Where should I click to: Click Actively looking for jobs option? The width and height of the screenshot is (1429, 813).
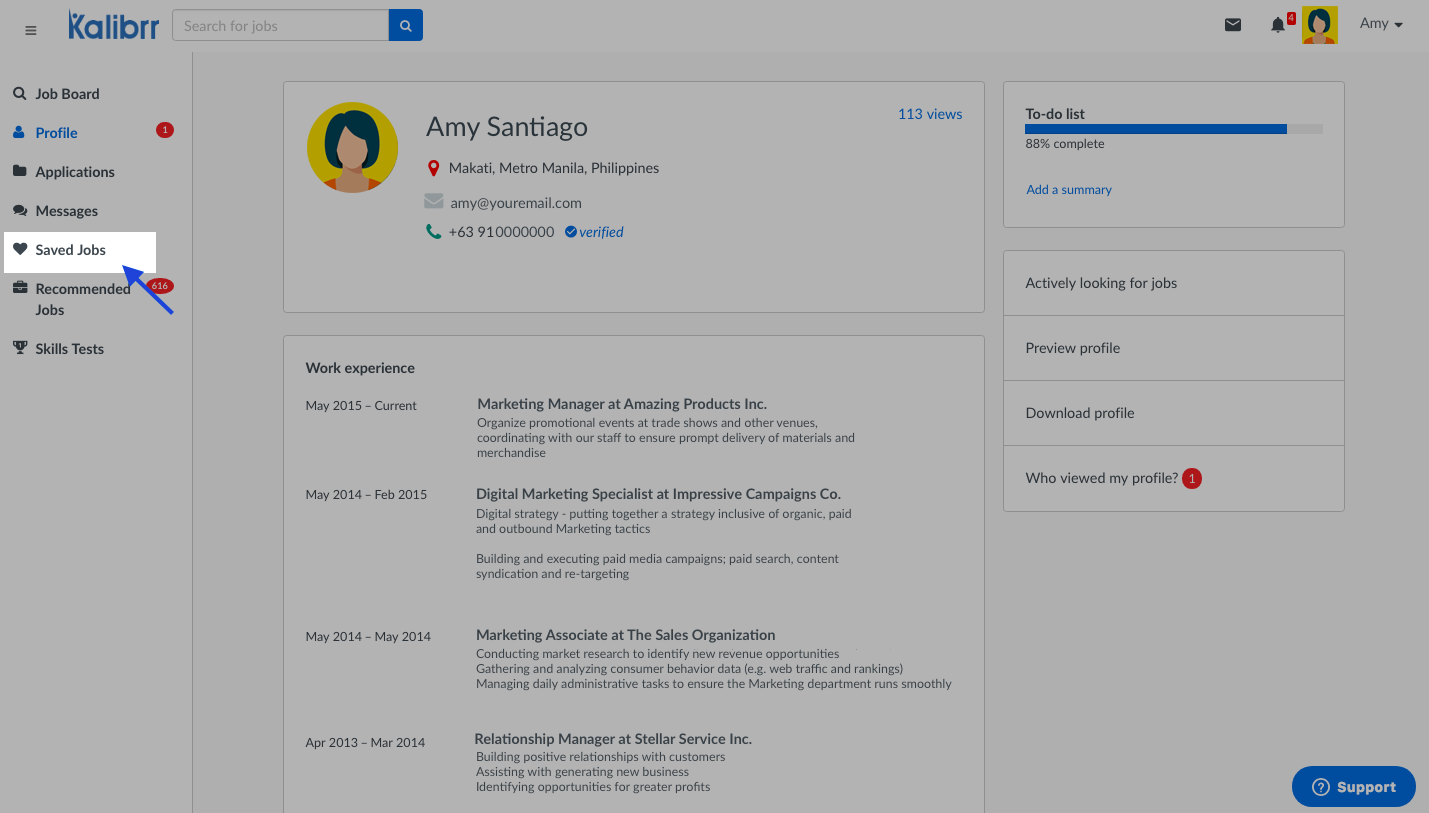pyautogui.click(x=1101, y=283)
